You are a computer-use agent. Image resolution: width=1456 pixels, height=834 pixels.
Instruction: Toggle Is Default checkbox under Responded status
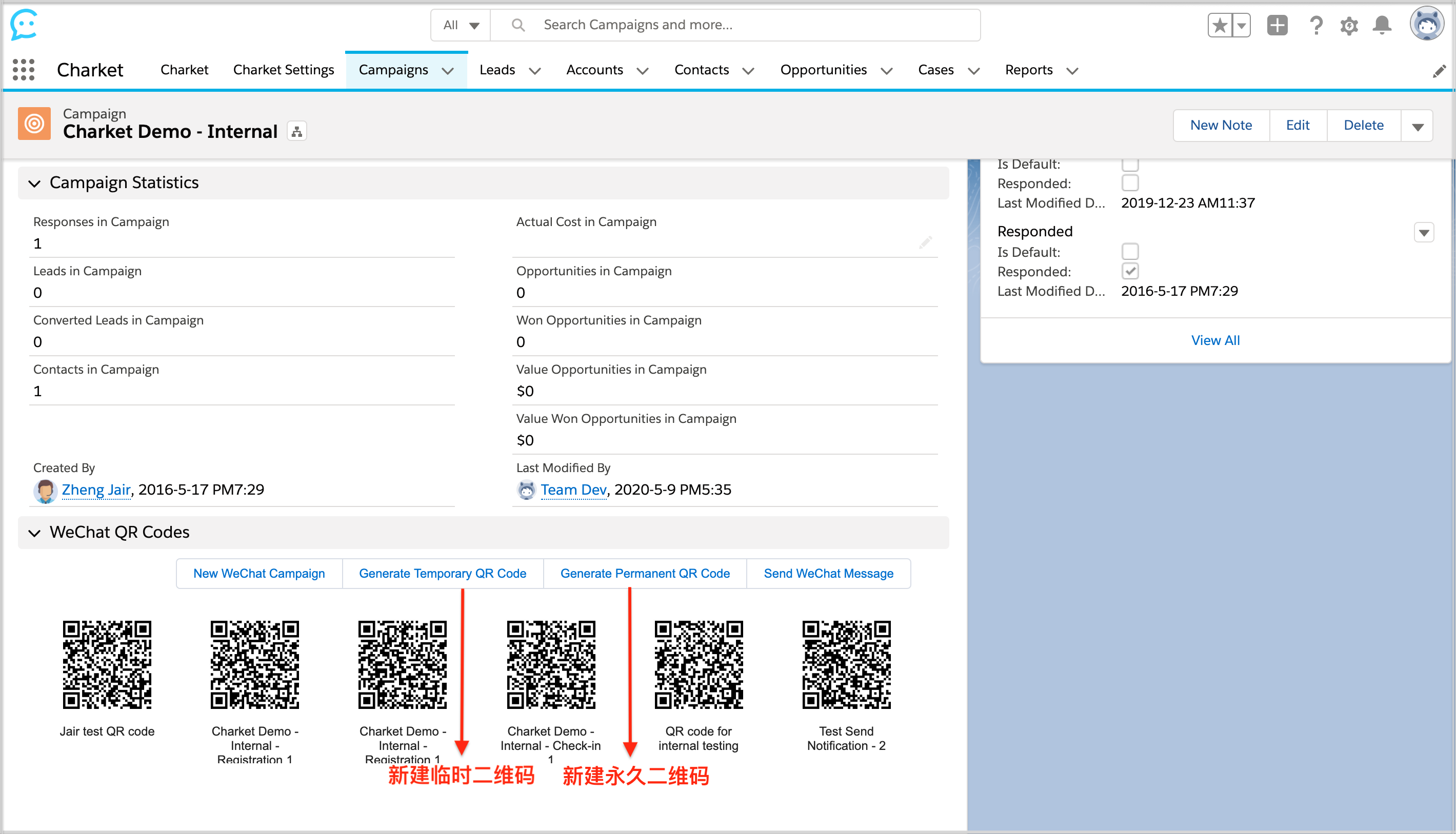(x=1130, y=252)
